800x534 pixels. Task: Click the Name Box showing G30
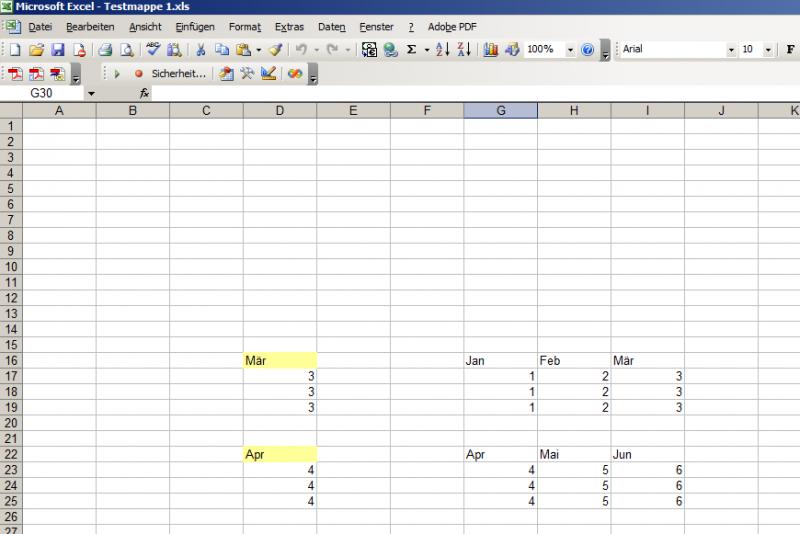coord(41,93)
